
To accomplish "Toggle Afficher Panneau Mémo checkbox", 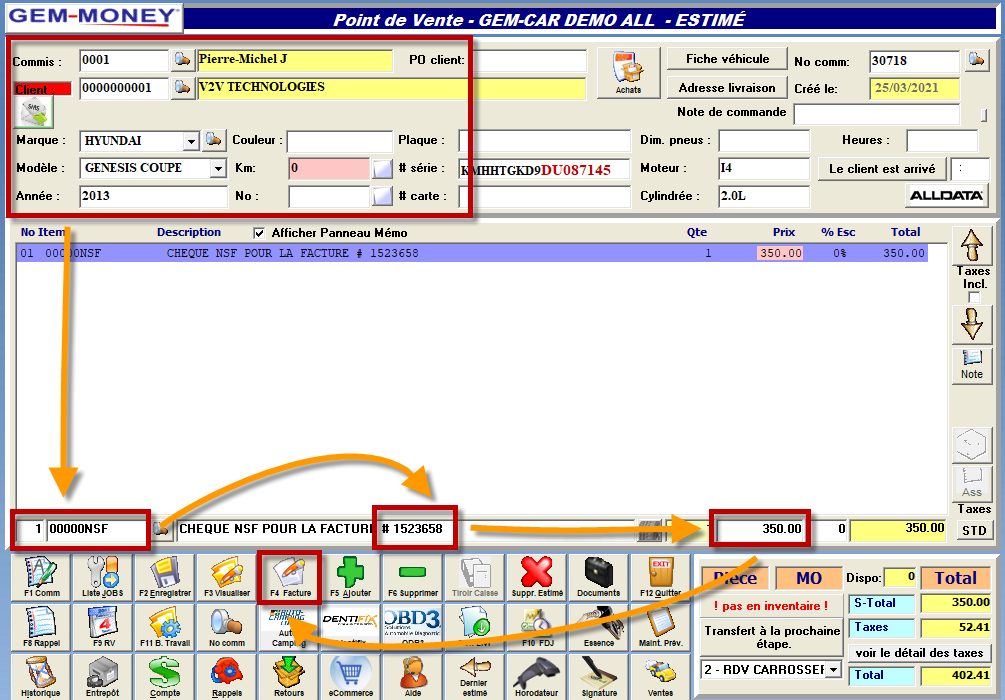I will (259, 233).
